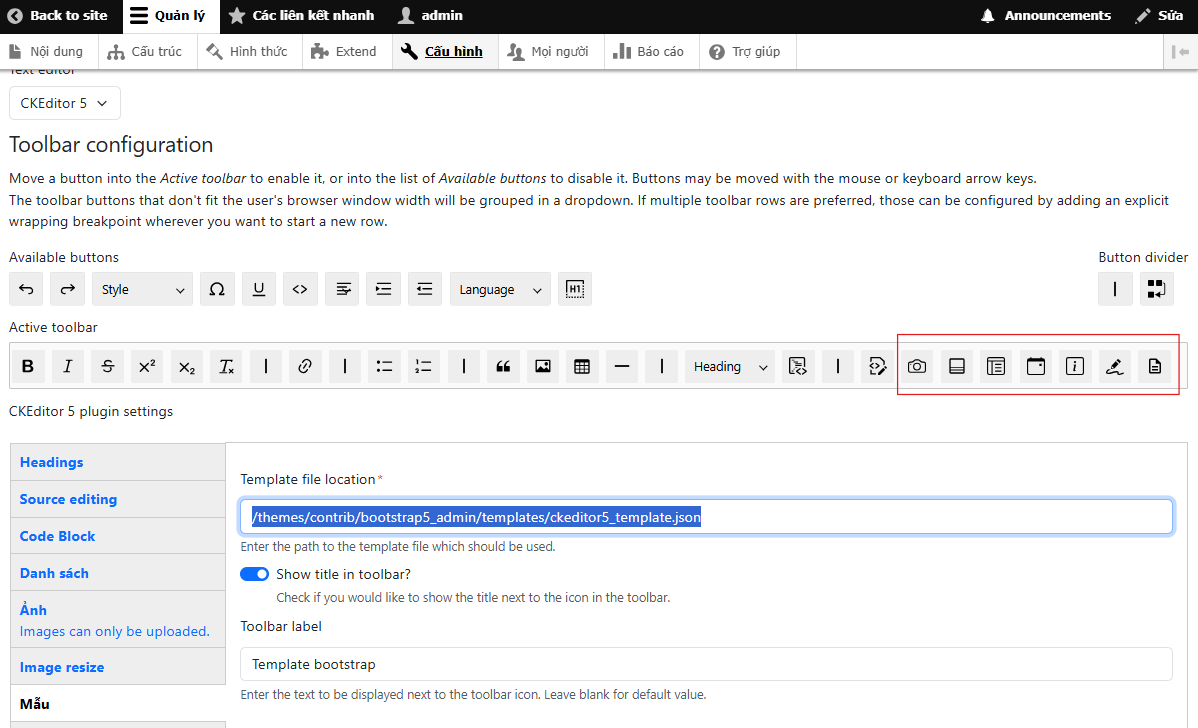The image size is (1198, 728).
Task: Click the wrapping breakpoint button beside the divider
Action: click(1157, 290)
